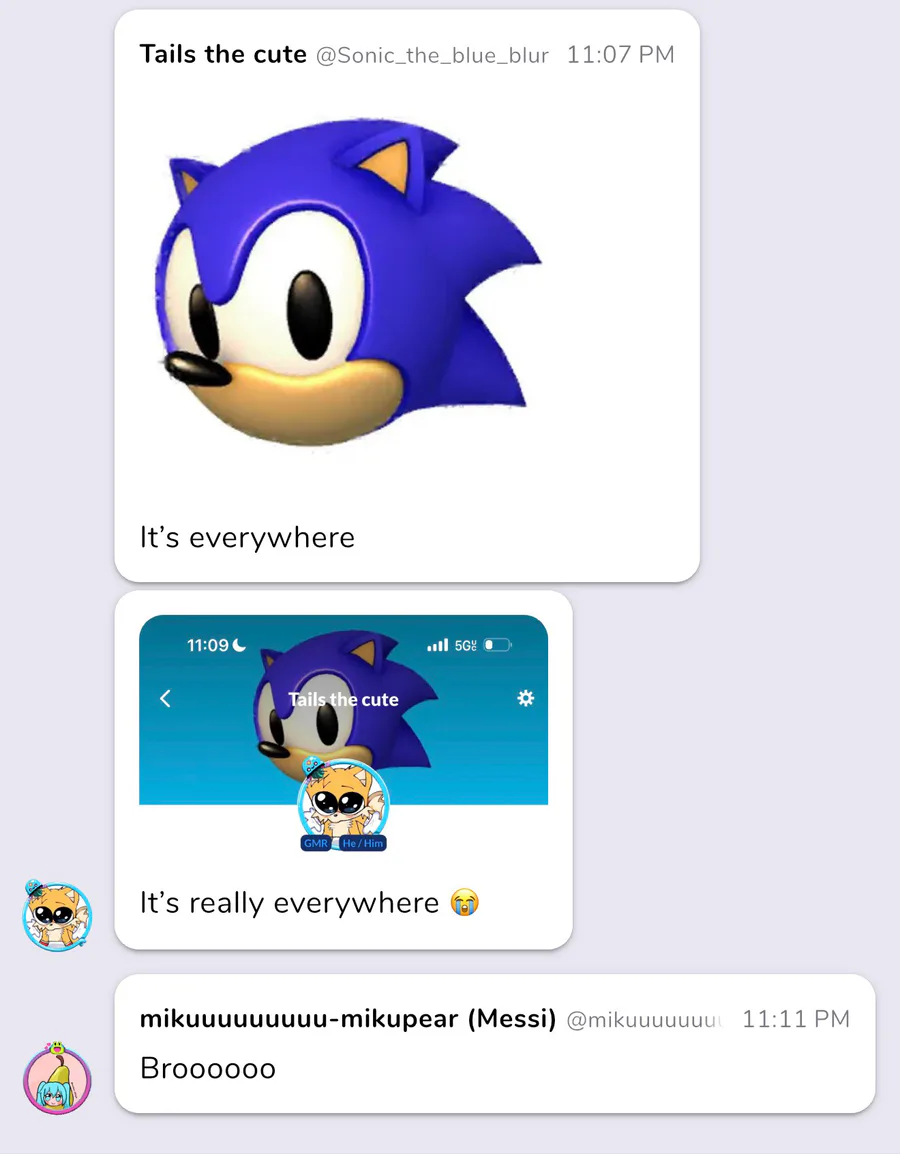Tap the back chevron in screenshot
Viewport: 900px width, 1154px height.
(166, 698)
